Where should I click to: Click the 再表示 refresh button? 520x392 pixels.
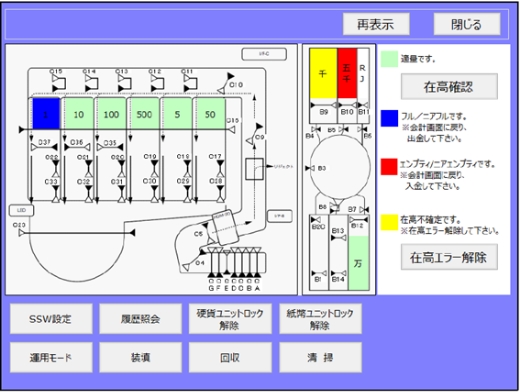[x=376, y=24]
